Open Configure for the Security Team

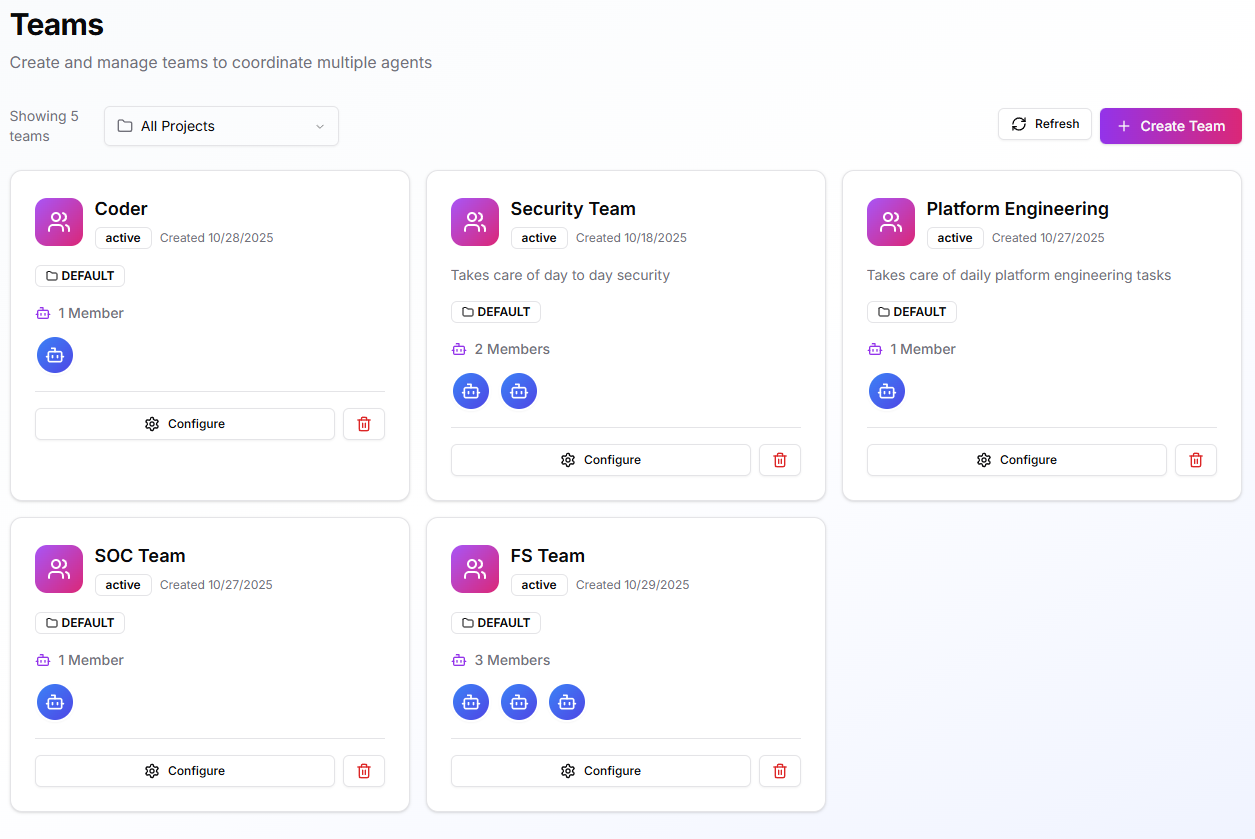[600, 460]
